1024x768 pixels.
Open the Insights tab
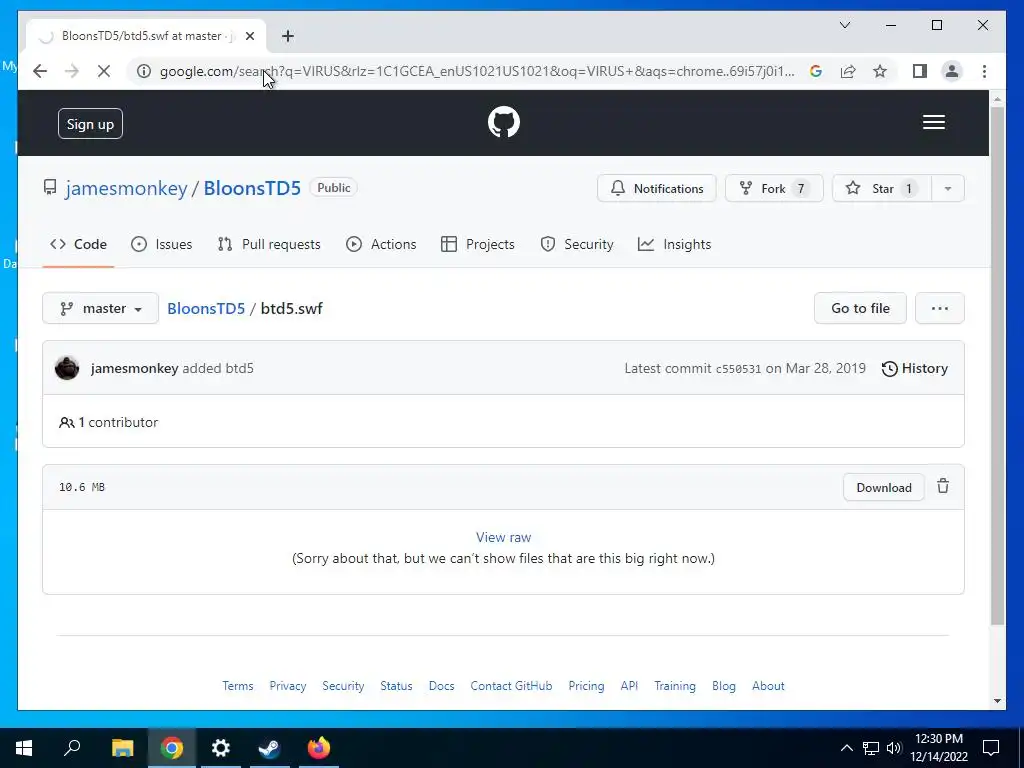point(675,244)
